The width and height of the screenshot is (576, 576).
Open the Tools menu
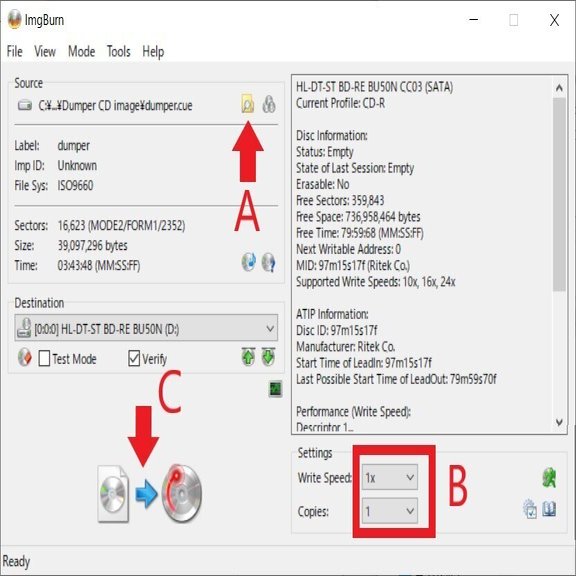pyautogui.click(x=119, y=51)
